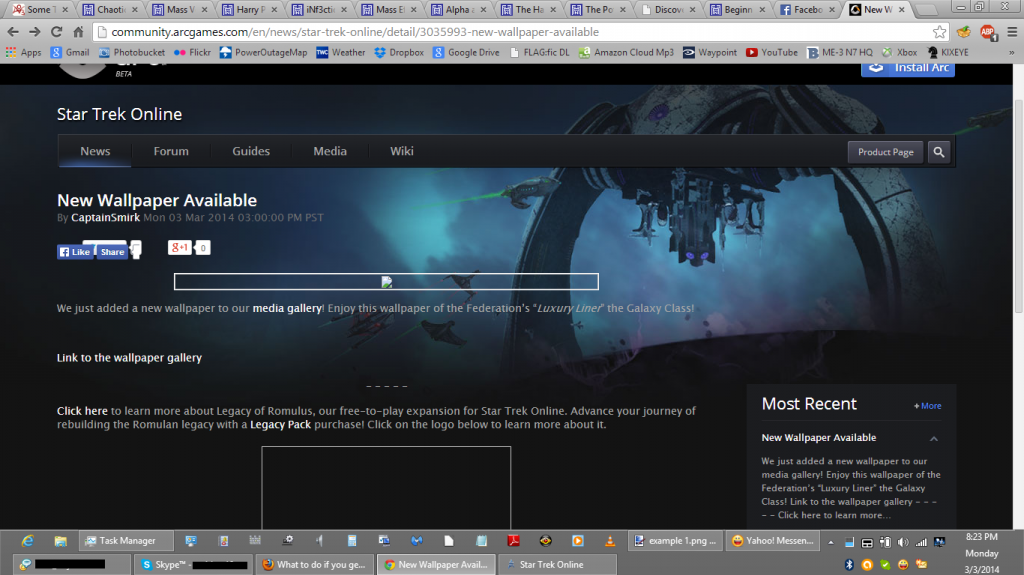Open the Xbox bookmark
The image size is (1024, 575).
click(899, 52)
